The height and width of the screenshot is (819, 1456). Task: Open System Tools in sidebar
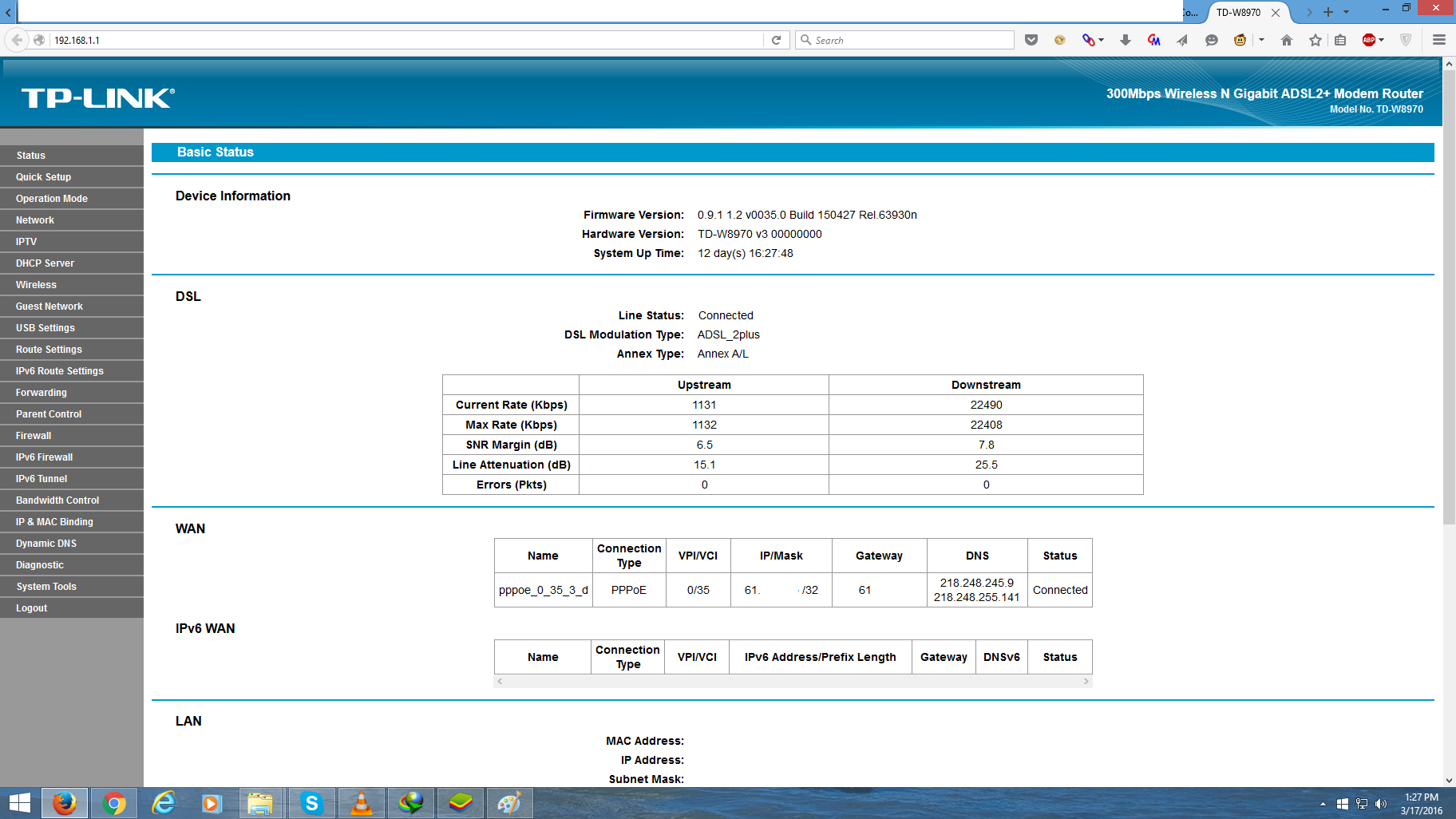(46, 587)
